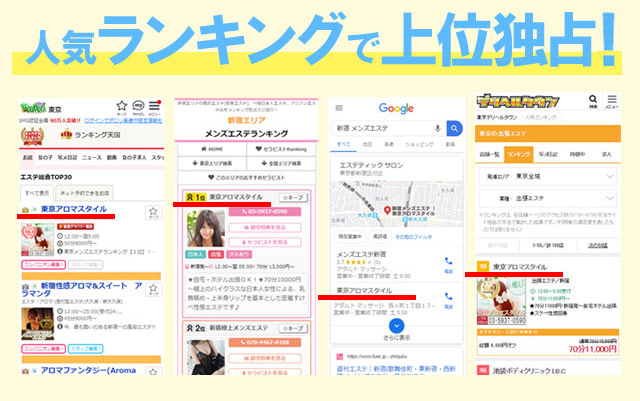
Task: Select 待機中 tab in デリヘルタウン
Action: click(577, 154)
